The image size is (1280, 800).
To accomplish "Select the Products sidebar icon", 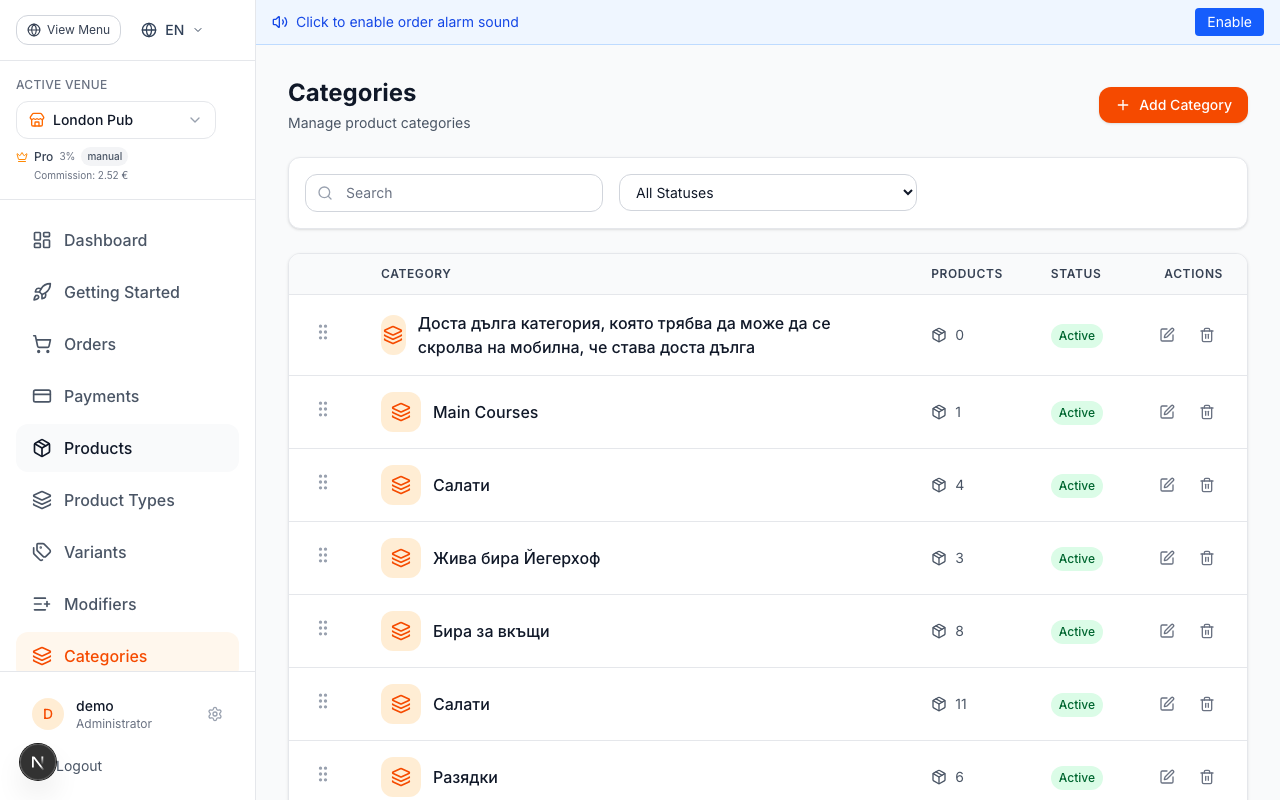I will (41, 448).
